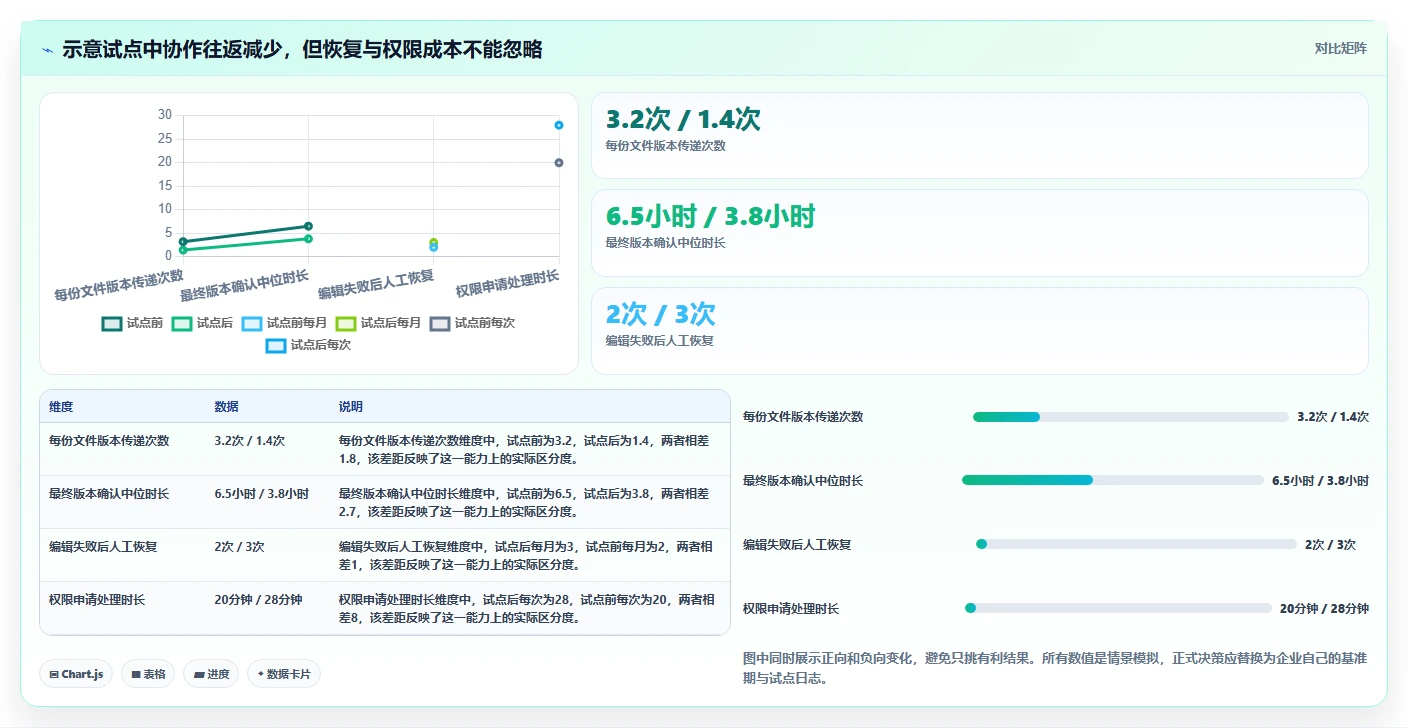Click the gray 20 data point in the chart

(x=559, y=162)
